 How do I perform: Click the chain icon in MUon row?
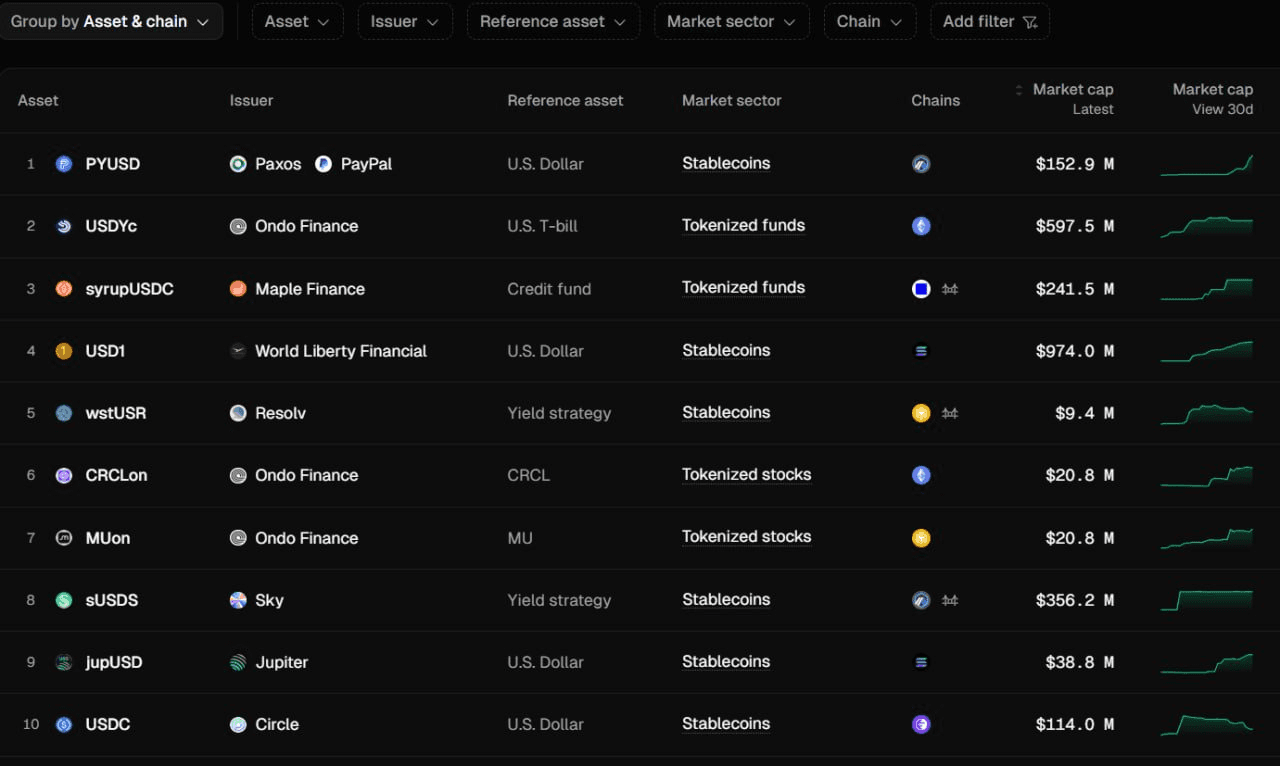[x=921, y=538]
